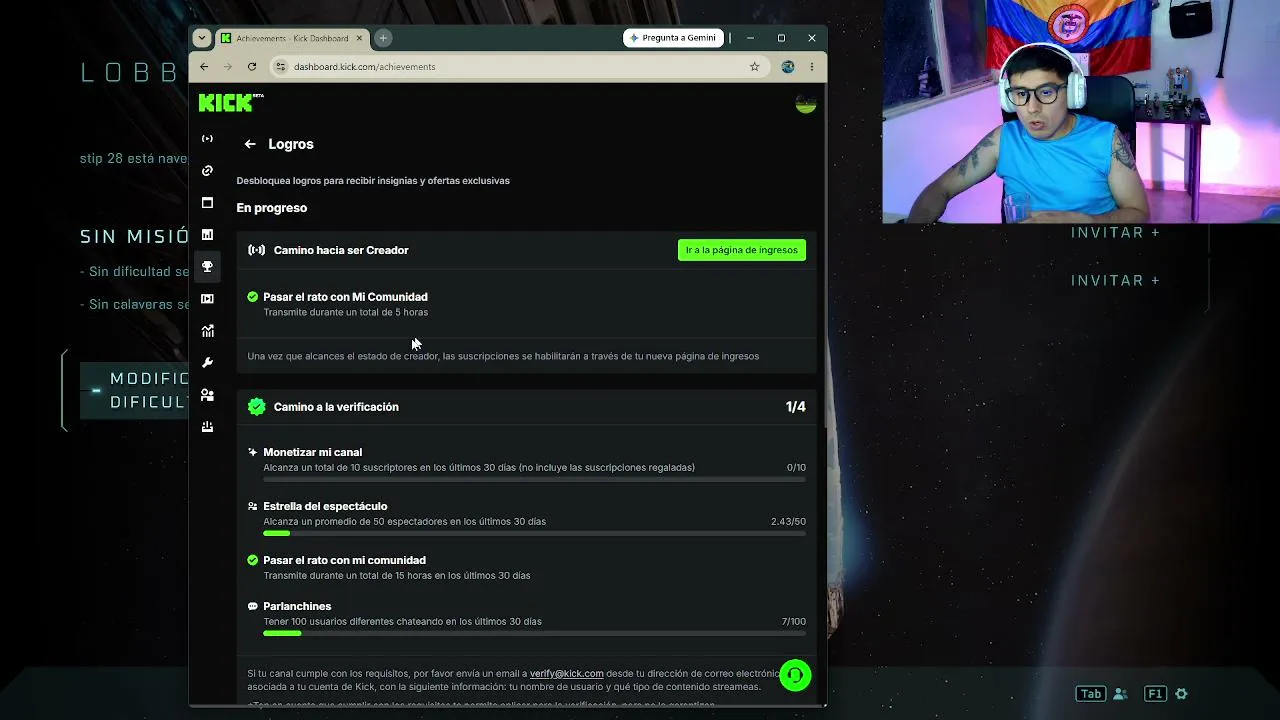
Task: Open the profile avatar in Kick header
Action: click(x=805, y=103)
